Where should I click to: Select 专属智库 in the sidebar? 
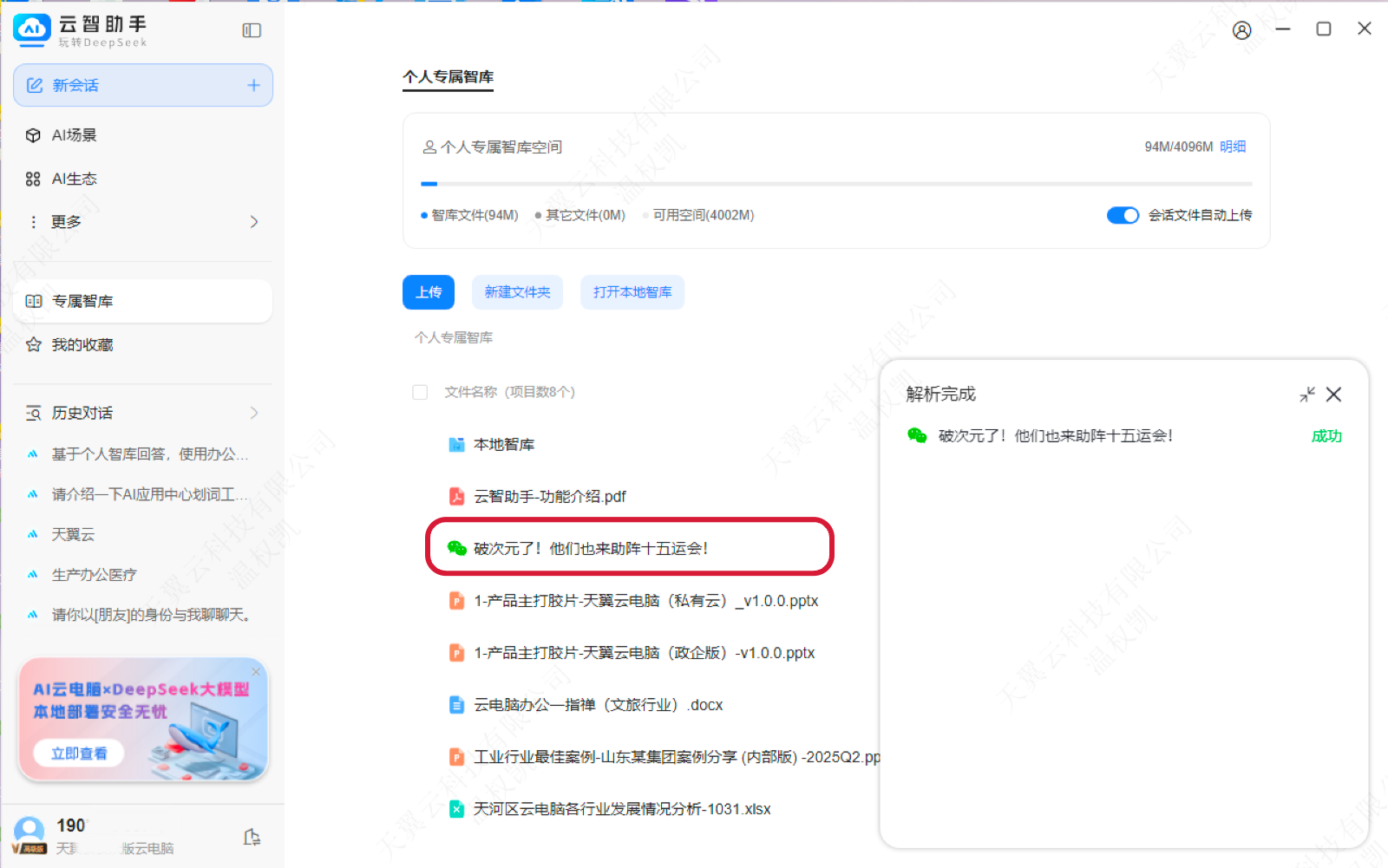pyautogui.click(x=143, y=301)
